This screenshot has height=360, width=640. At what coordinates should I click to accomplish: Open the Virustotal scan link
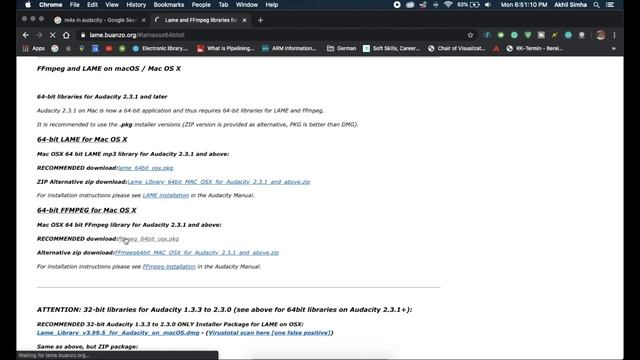pos(269,333)
